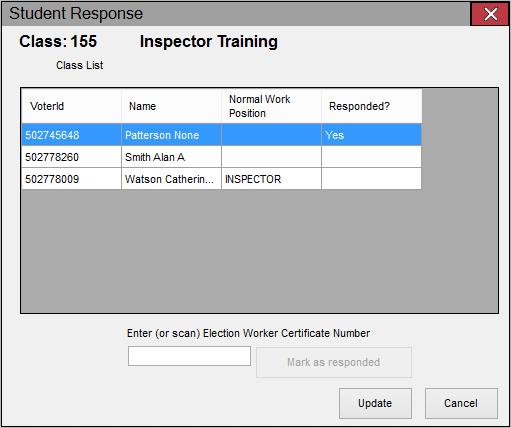Close the Student Response dialog
This screenshot has height=428, width=511.
pos(490,14)
